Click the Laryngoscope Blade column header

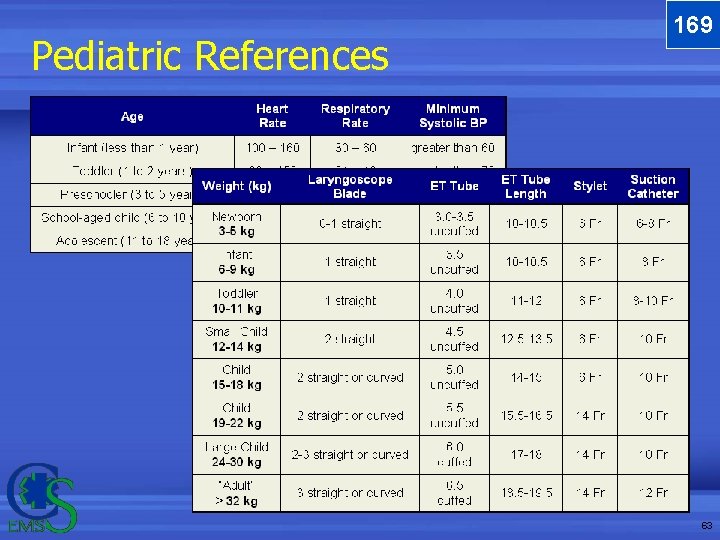coord(350,186)
